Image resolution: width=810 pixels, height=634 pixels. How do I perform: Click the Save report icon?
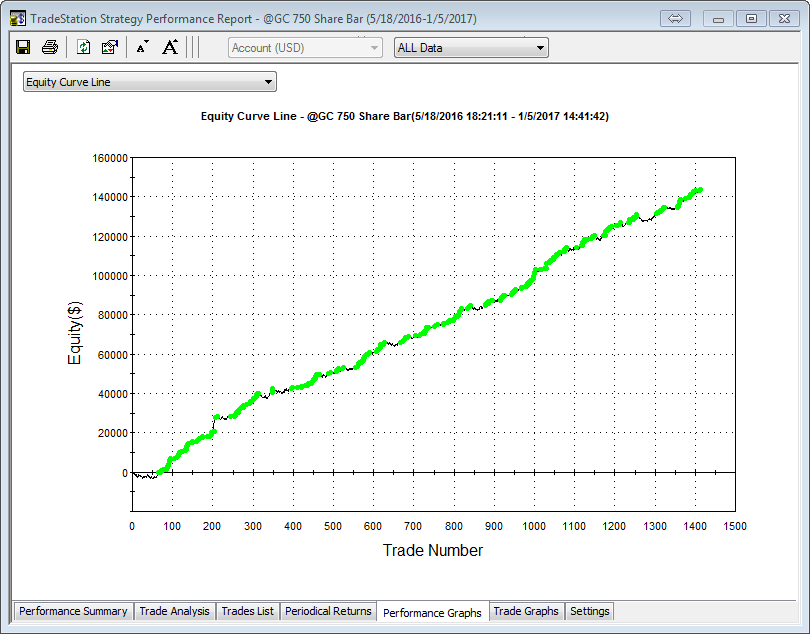[x=23, y=47]
